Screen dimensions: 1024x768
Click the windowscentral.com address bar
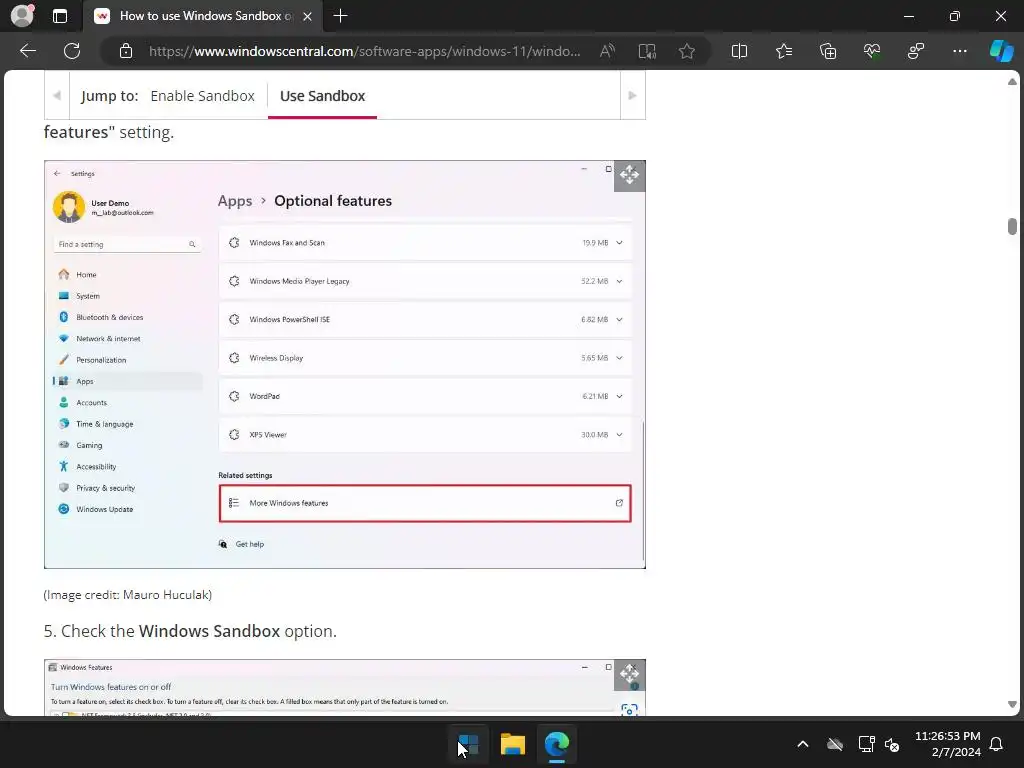pos(364,51)
